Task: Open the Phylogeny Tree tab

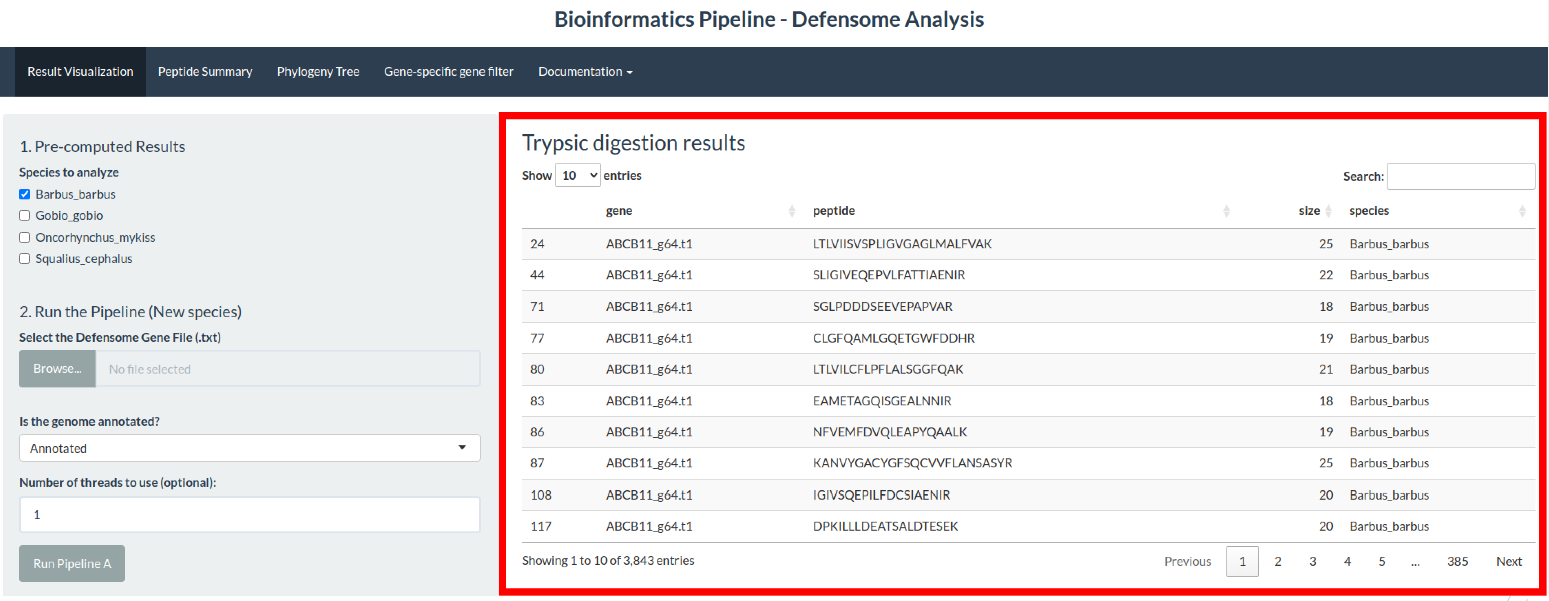Action: (x=318, y=72)
